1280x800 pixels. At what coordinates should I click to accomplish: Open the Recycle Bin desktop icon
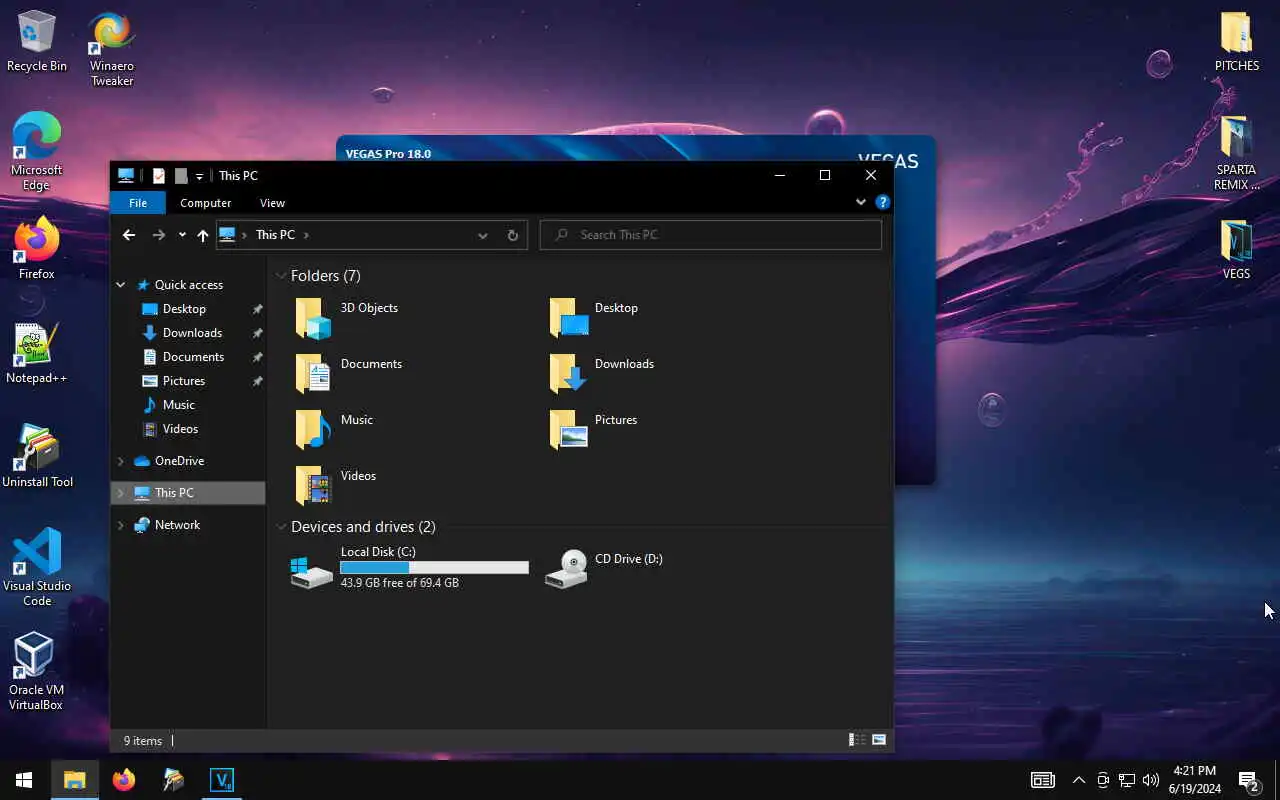click(x=36, y=42)
